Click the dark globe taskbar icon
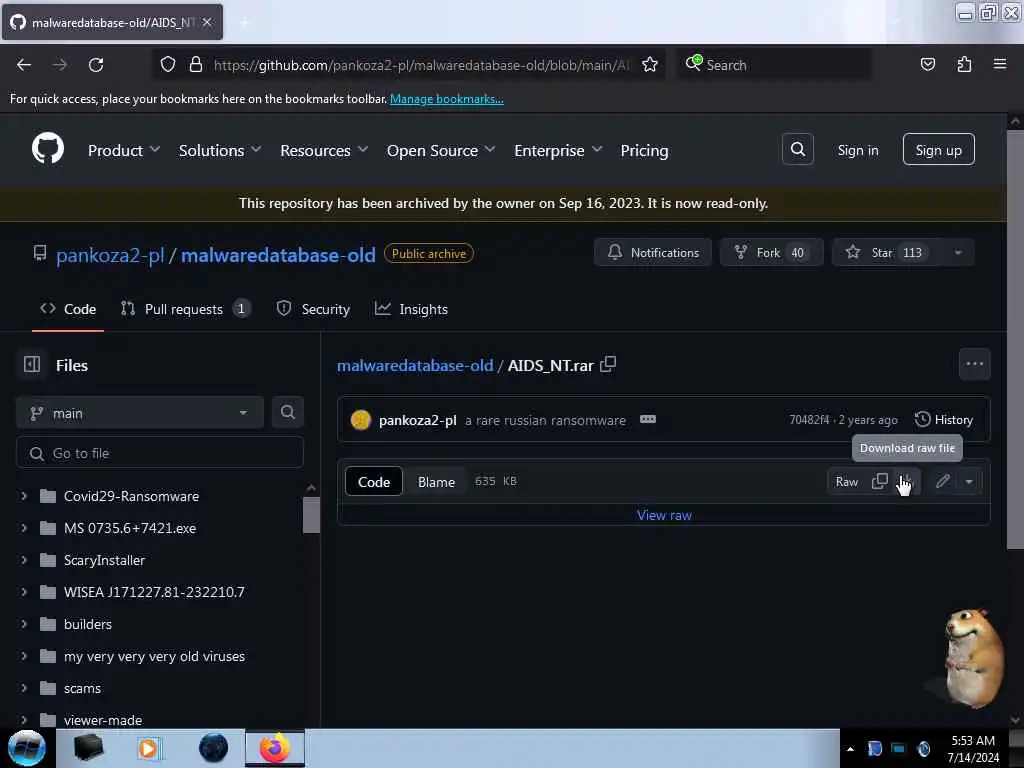The width and height of the screenshot is (1024, 768). 213,748
